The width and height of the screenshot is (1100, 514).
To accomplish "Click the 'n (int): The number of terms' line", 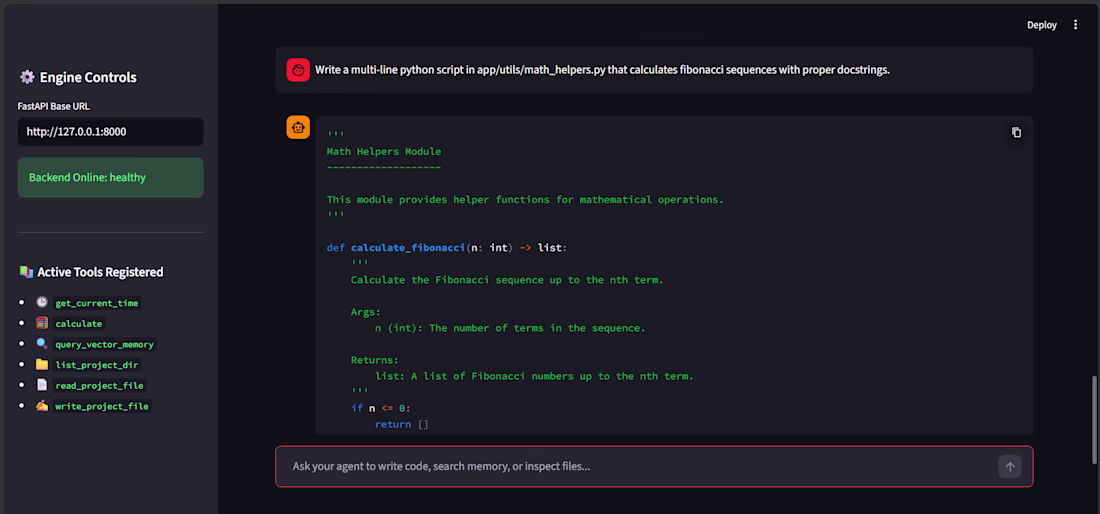I will point(510,328).
